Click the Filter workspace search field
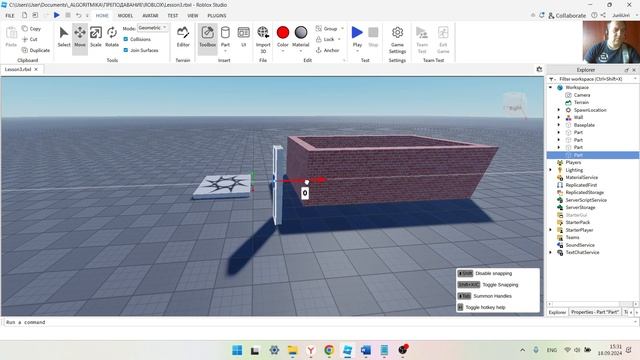The height and width of the screenshot is (360, 640). 593,79
